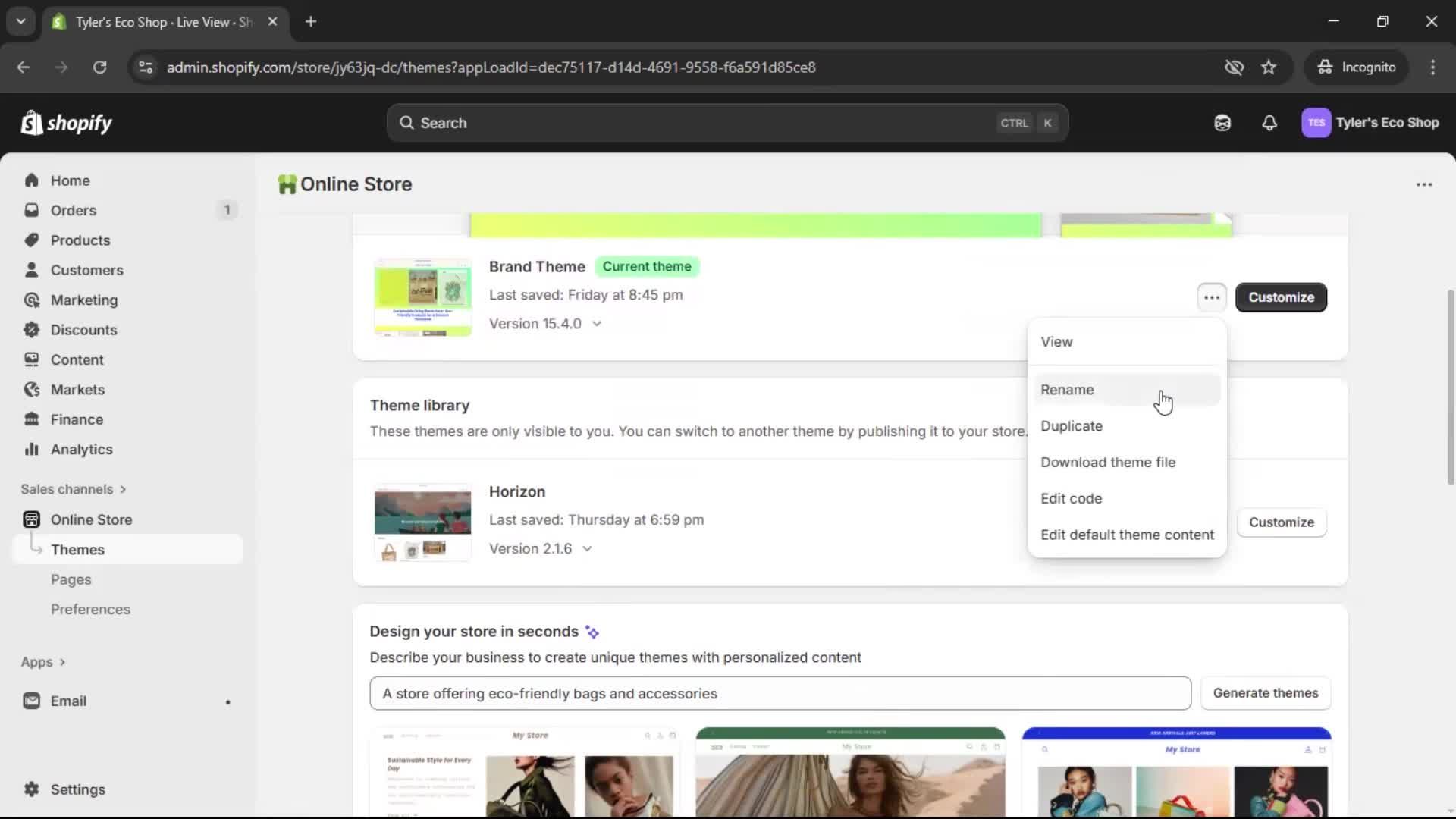Close the Tyler's Eco Shop tab
Image resolution: width=1456 pixels, height=819 pixels.
coord(272,21)
